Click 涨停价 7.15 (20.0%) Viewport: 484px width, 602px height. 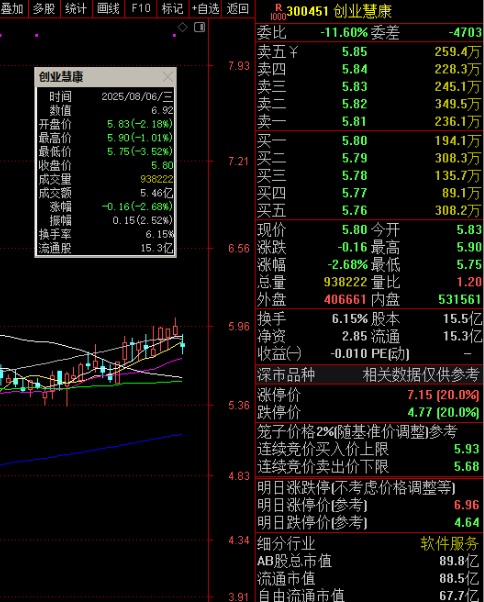pos(443,395)
